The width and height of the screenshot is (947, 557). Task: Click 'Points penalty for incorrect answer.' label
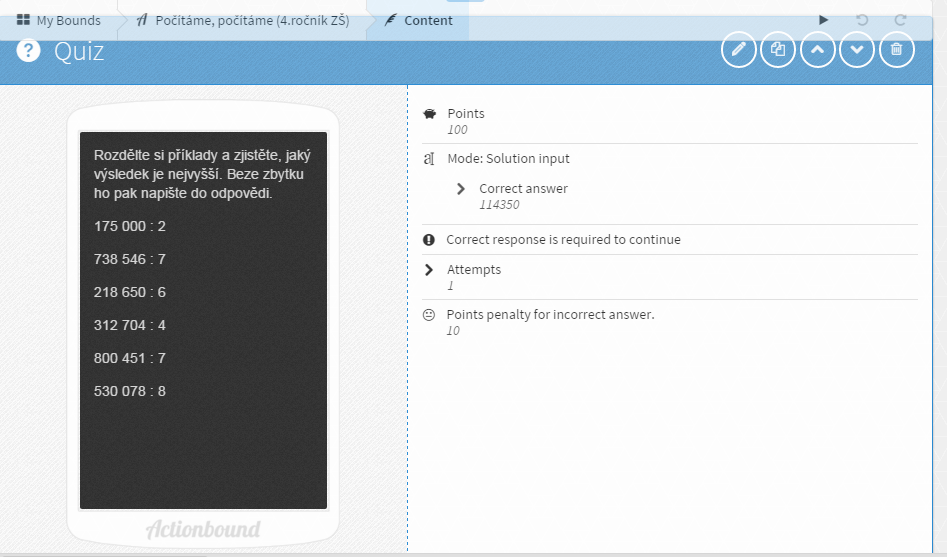550,314
